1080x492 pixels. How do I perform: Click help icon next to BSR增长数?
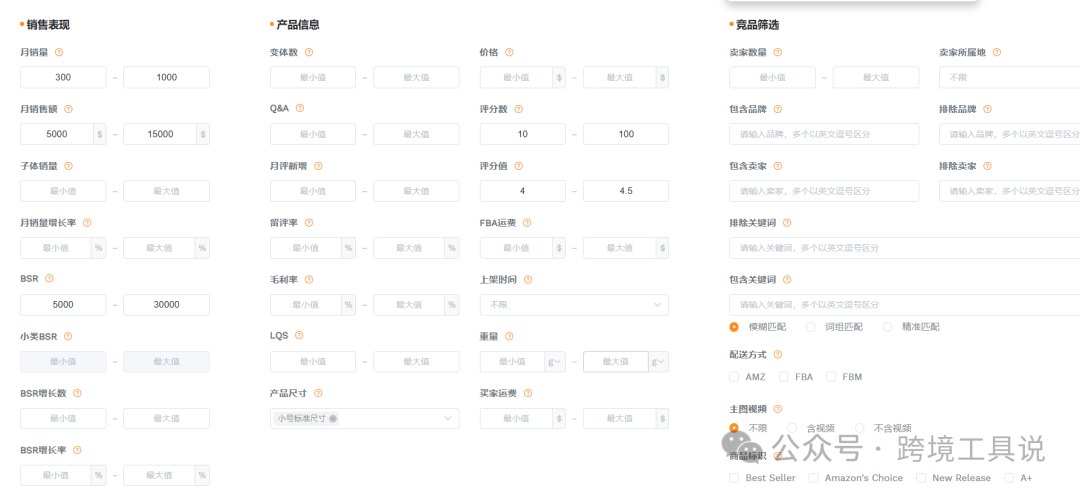point(77,393)
